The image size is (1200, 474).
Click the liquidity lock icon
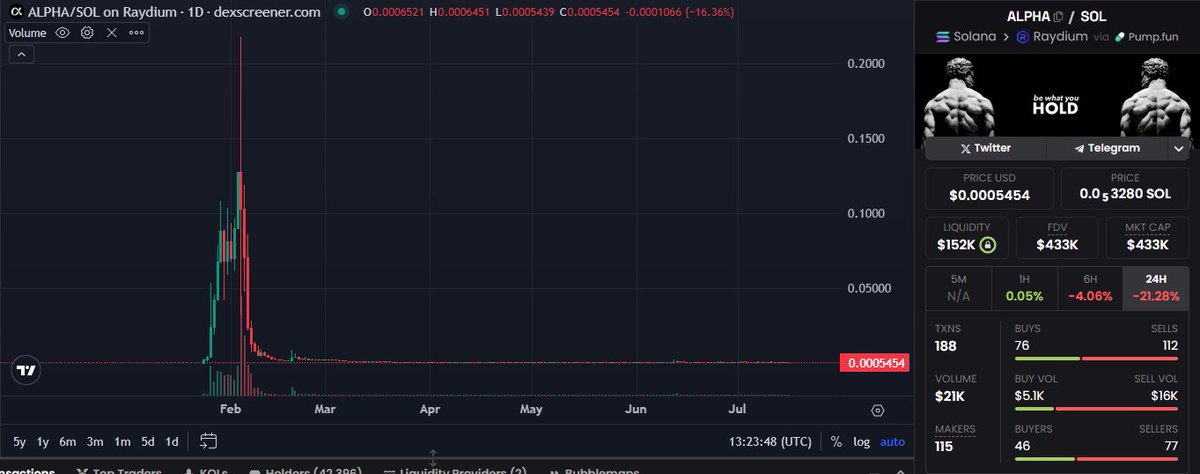click(x=987, y=244)
